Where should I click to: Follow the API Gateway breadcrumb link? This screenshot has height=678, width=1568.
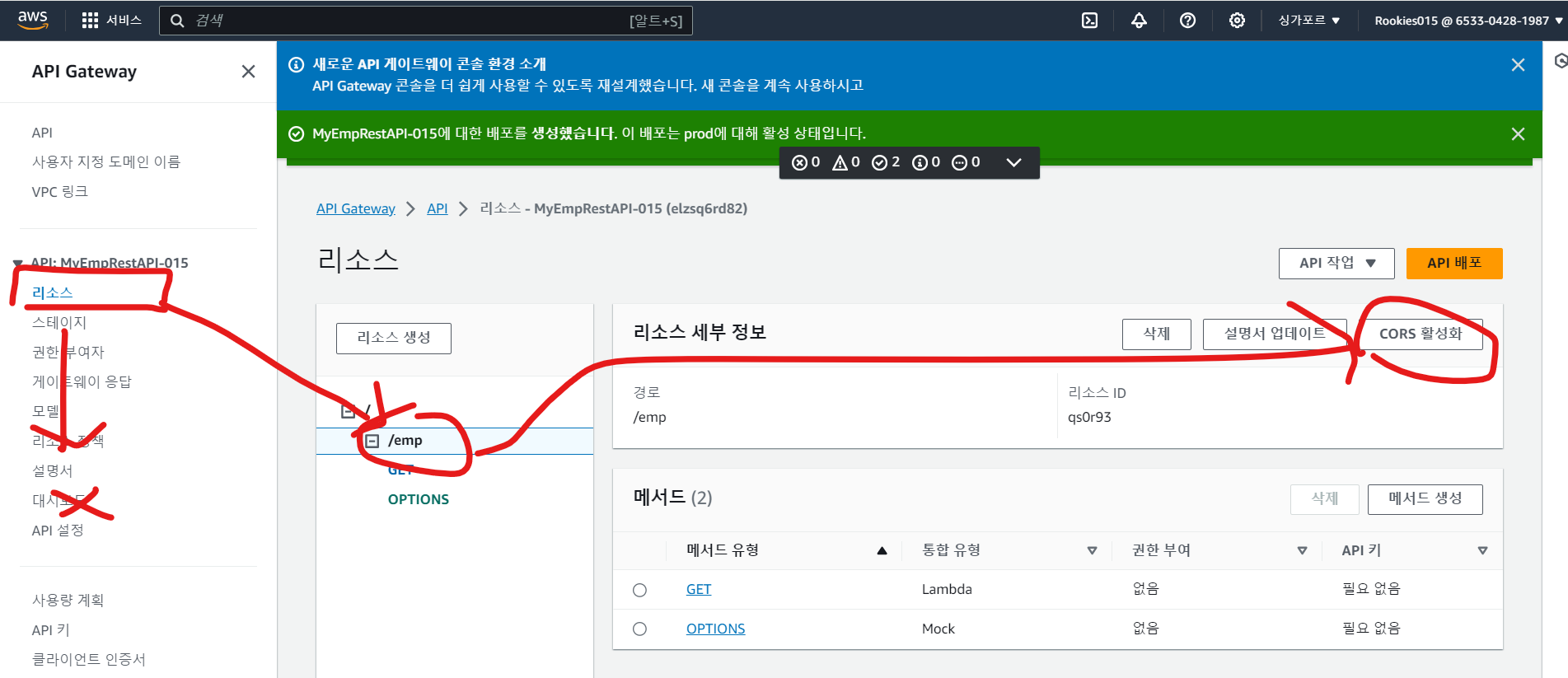[x=356, y=208]
